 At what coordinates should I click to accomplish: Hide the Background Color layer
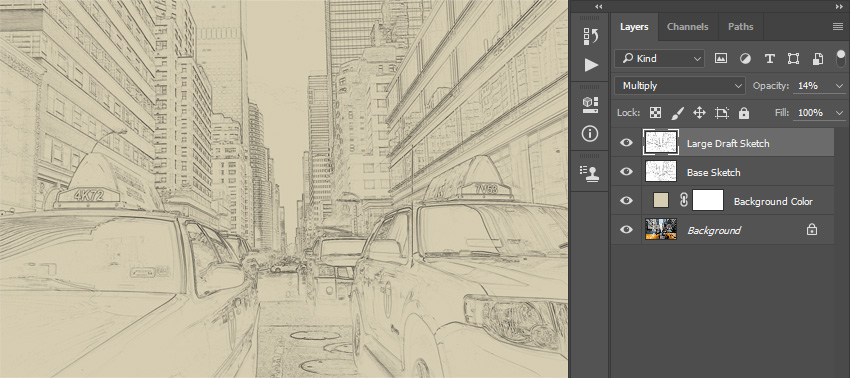(626, 201)
